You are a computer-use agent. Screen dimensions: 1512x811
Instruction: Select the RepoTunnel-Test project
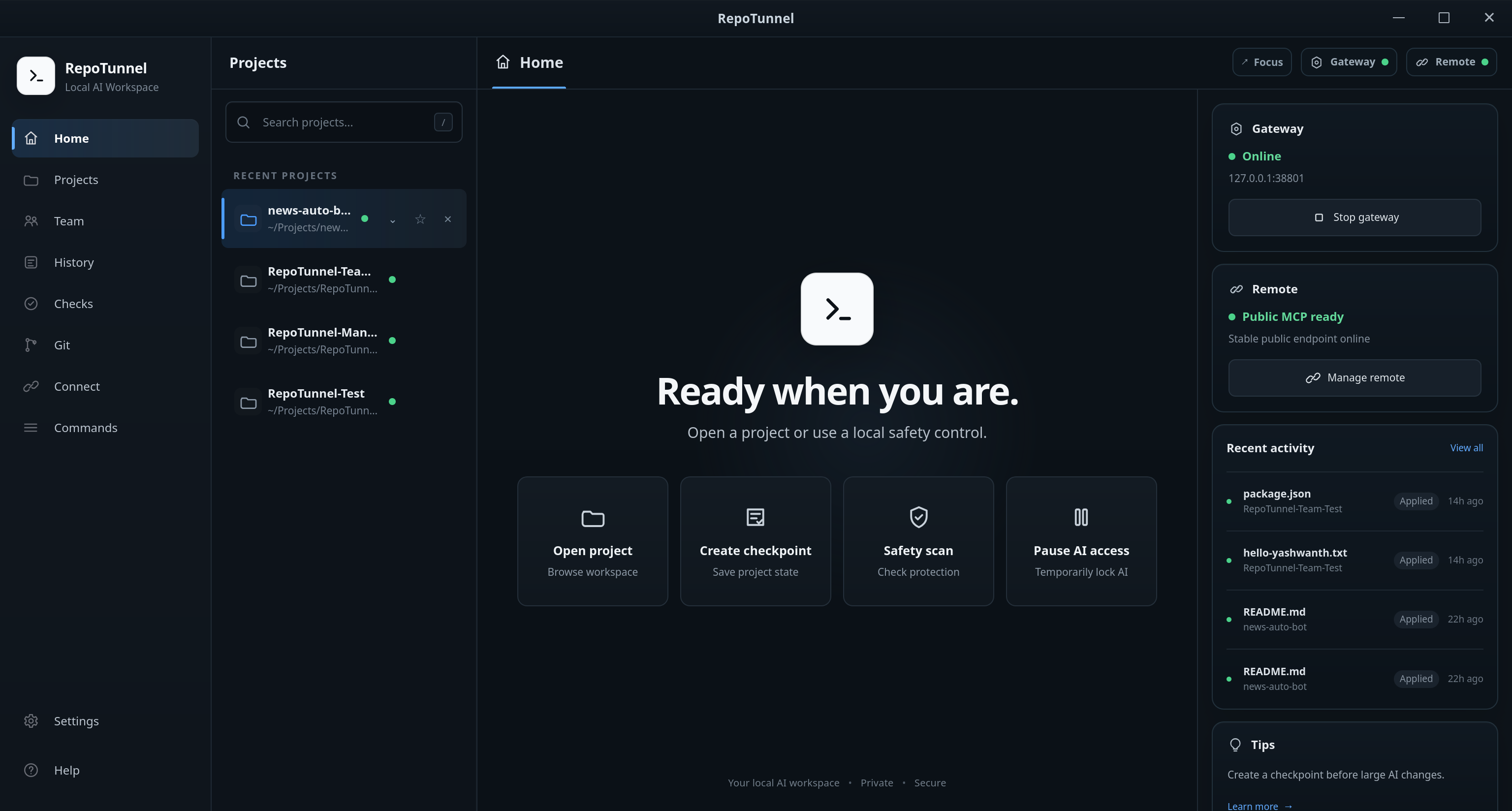[x=344, y=402]
